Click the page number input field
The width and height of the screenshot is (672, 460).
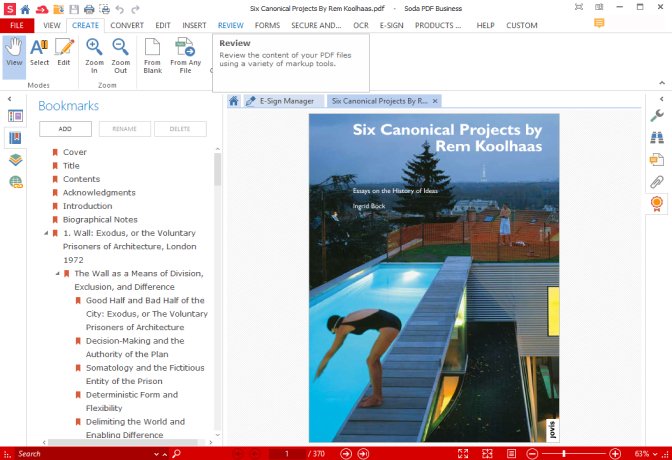coord(286,454)
